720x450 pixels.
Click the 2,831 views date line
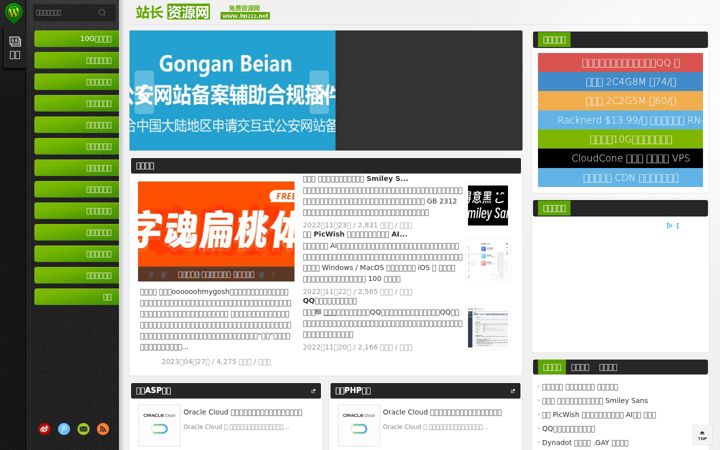[x=357, y=225]
